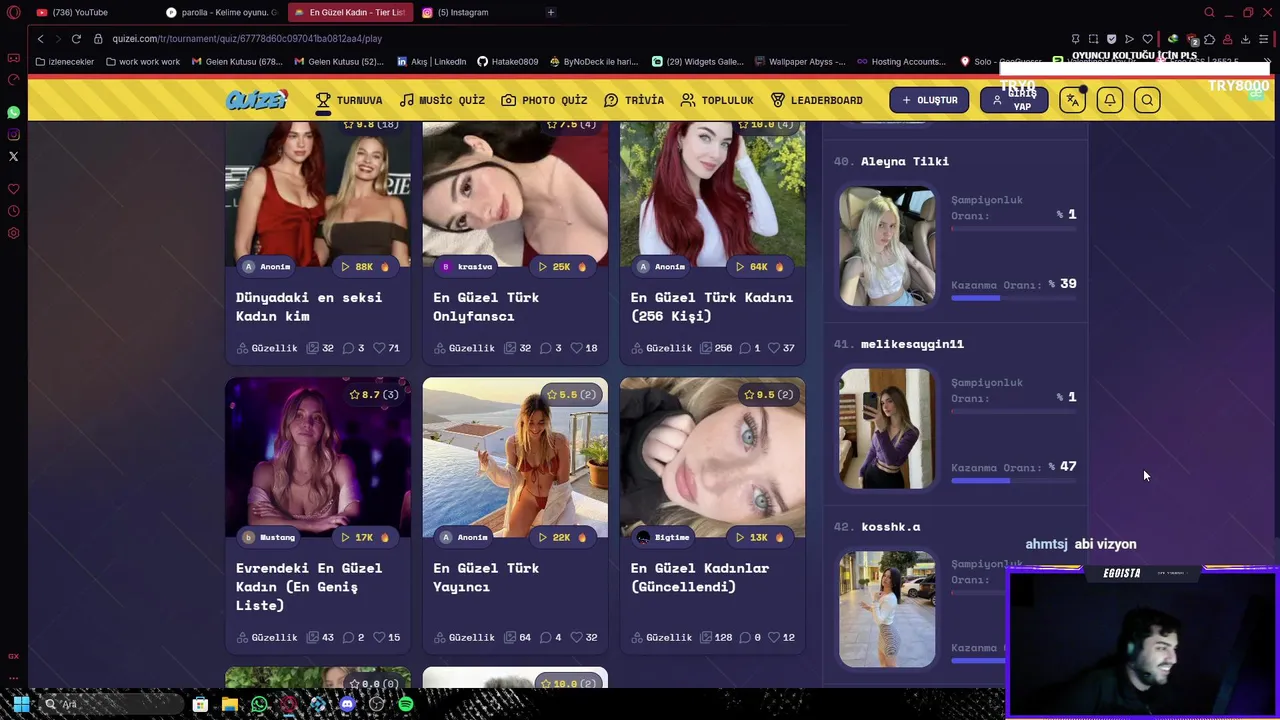The height and width of the screenshot is (720, 1280).
Task: Open the sidebar heart bookmarks icon
Action: click(13, 189)
